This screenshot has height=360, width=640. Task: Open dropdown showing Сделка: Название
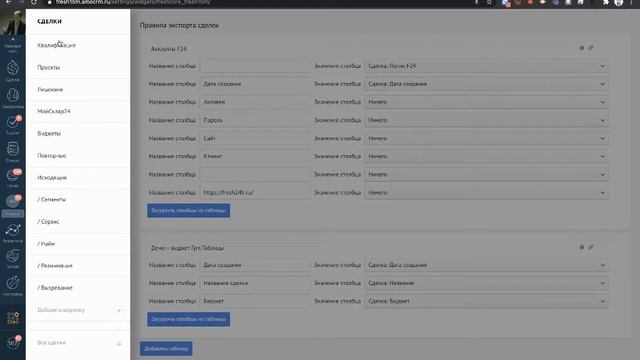point(487,283)
